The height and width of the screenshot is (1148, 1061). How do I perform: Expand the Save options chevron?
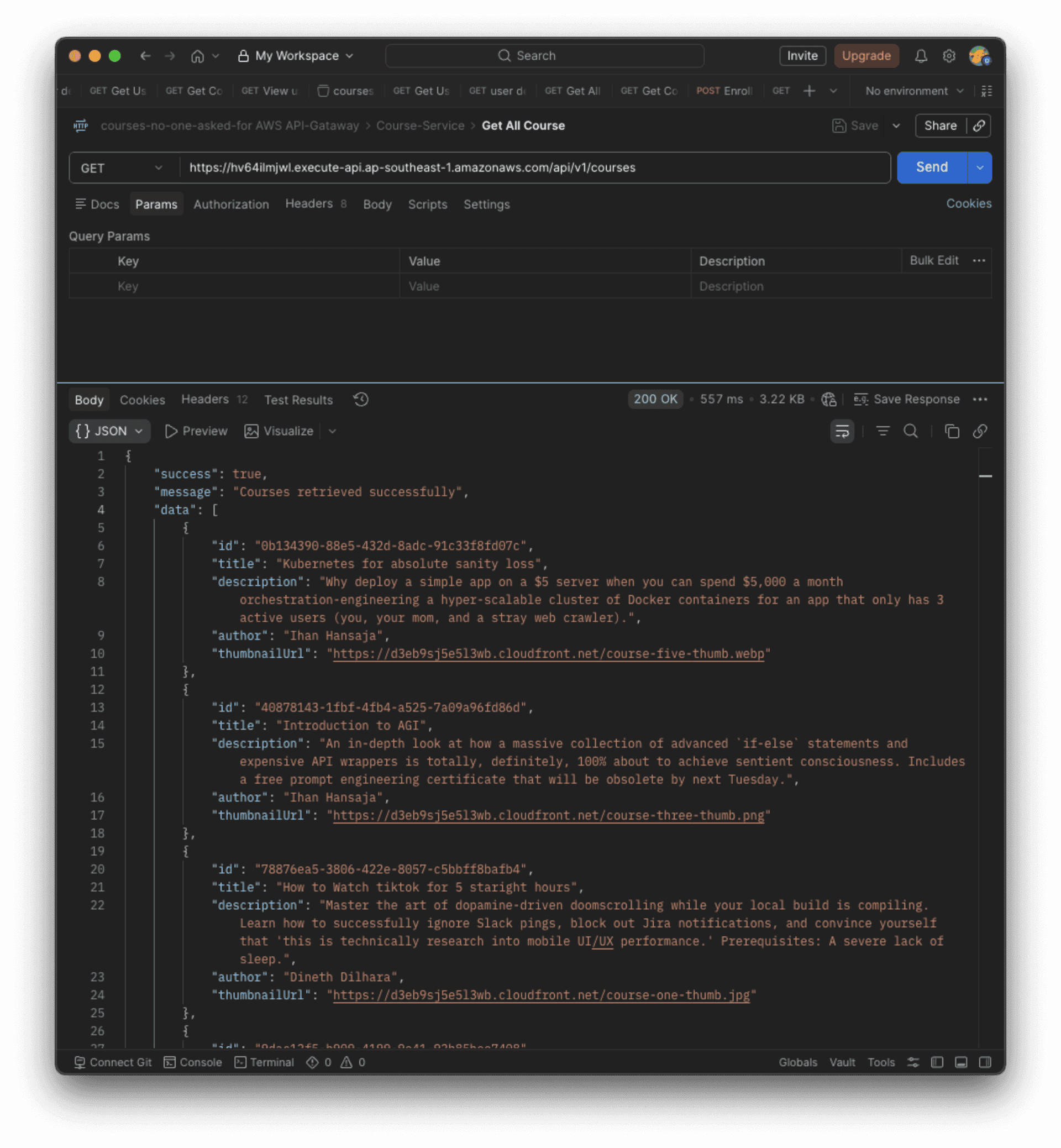point(896,126)
